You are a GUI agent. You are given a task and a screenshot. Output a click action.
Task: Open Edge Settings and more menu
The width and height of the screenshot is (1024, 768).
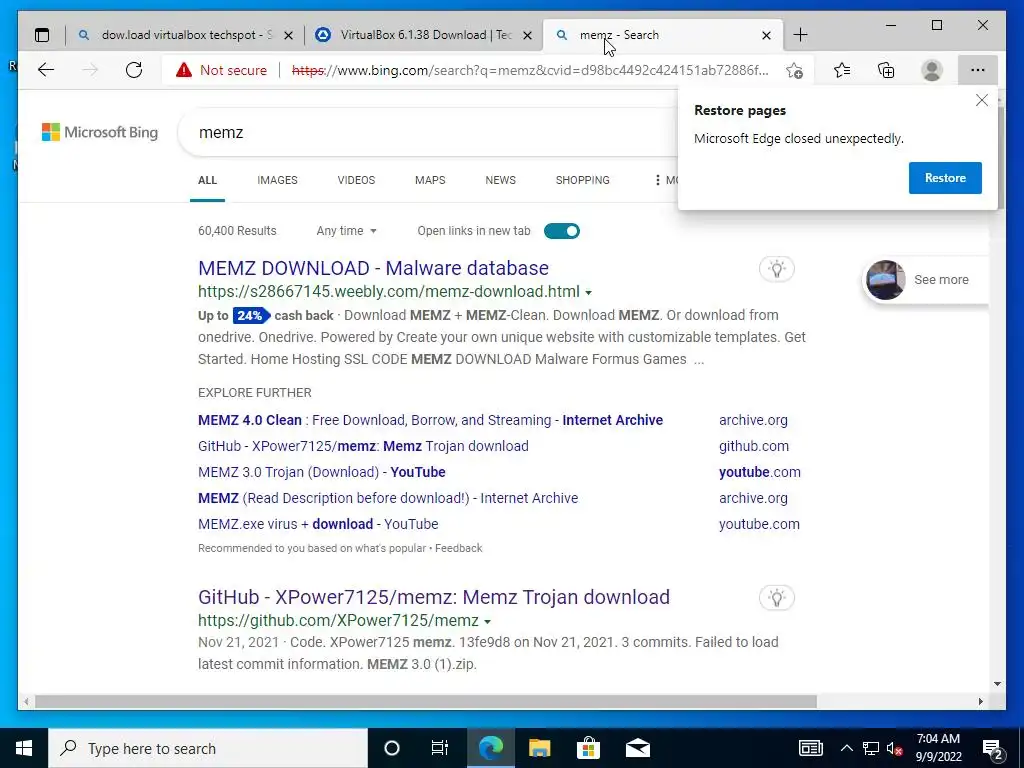978,70
